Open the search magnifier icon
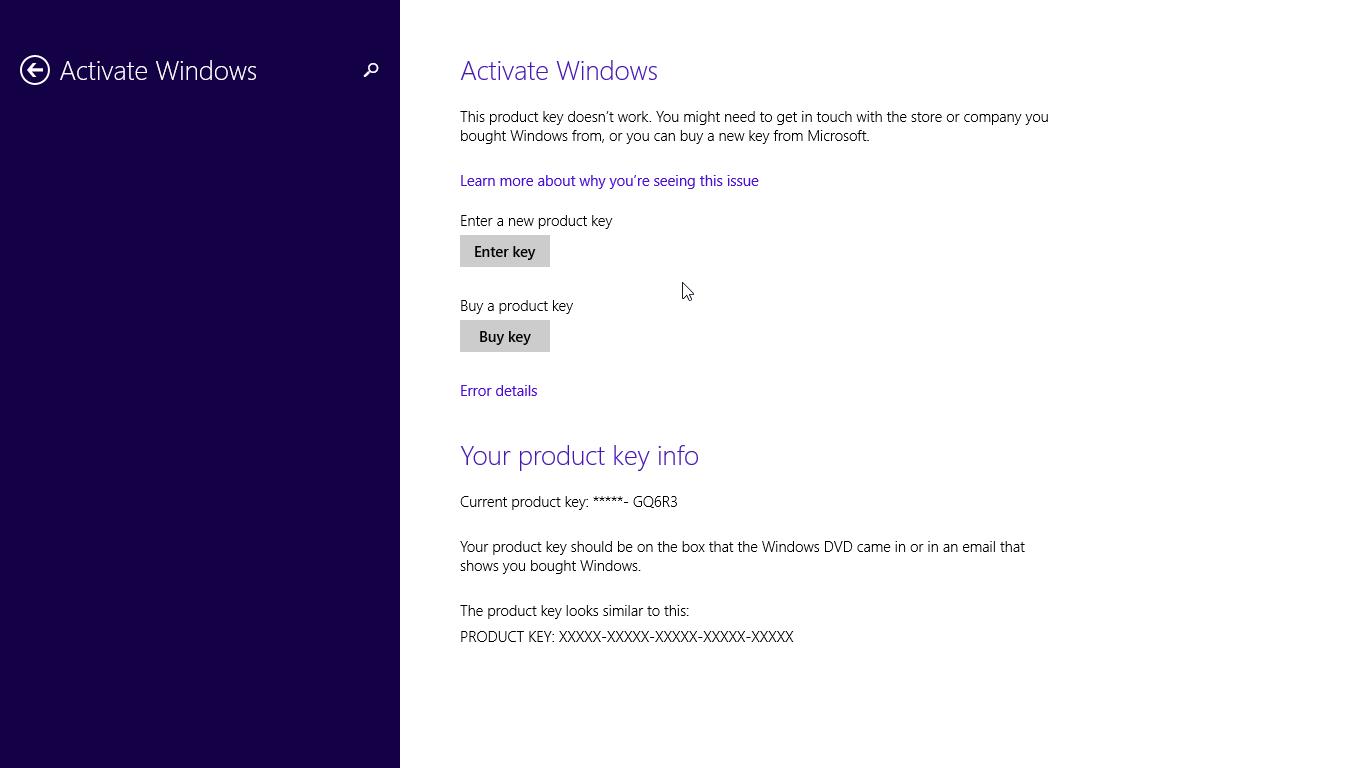The image size is (1366, 768). 371,70
